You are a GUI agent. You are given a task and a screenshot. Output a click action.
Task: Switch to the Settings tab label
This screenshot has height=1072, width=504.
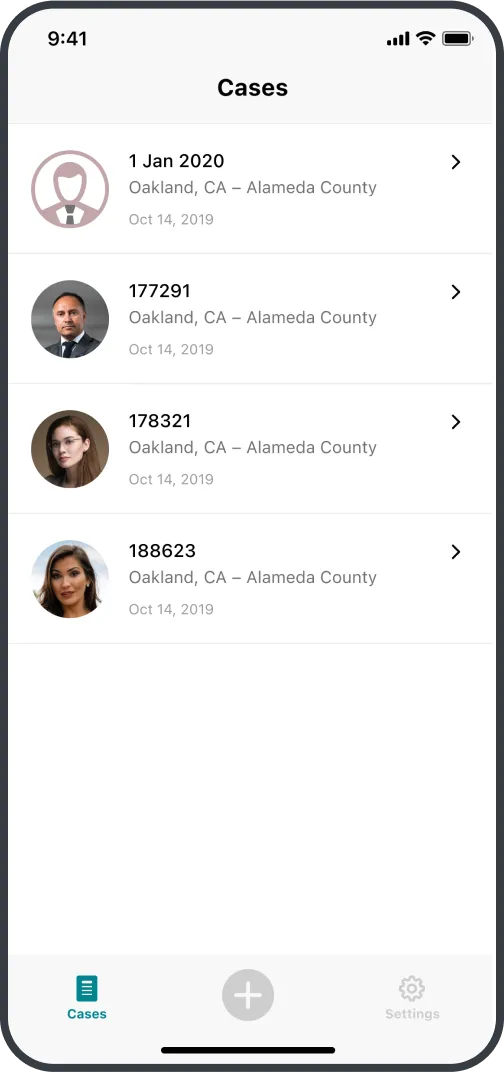tap(412, 1014)
